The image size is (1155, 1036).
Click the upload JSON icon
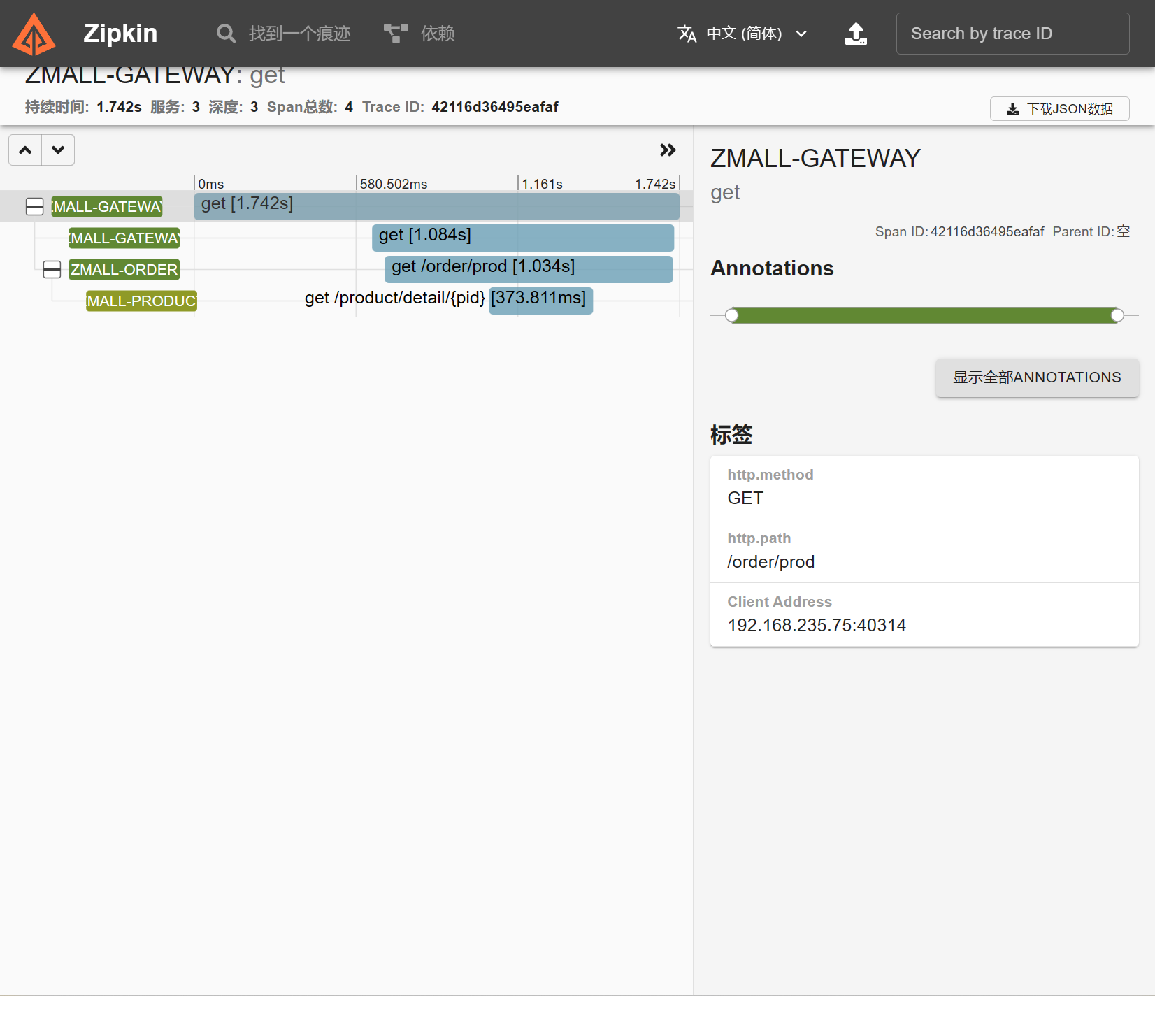point(856,34)
